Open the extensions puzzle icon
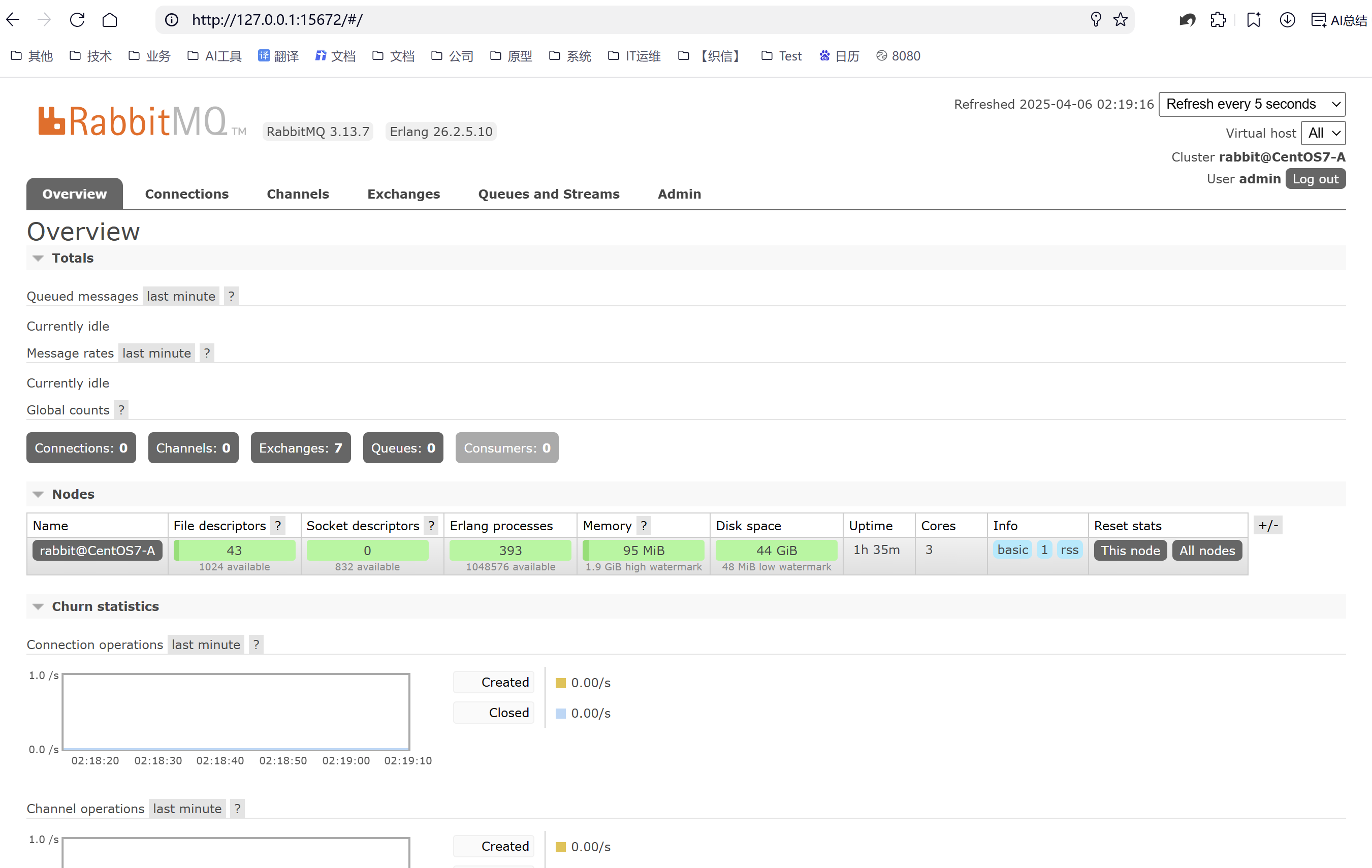1372x868 pixels. 1218,20
